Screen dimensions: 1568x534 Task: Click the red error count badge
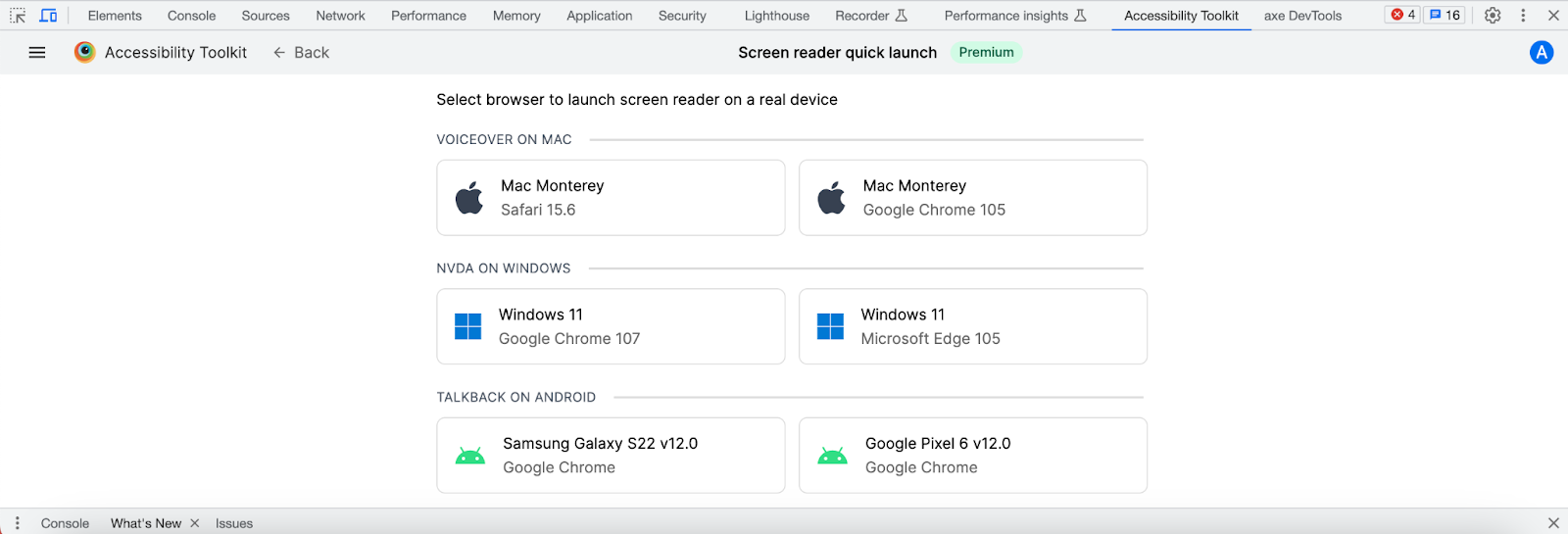(x=1403, y=15)
